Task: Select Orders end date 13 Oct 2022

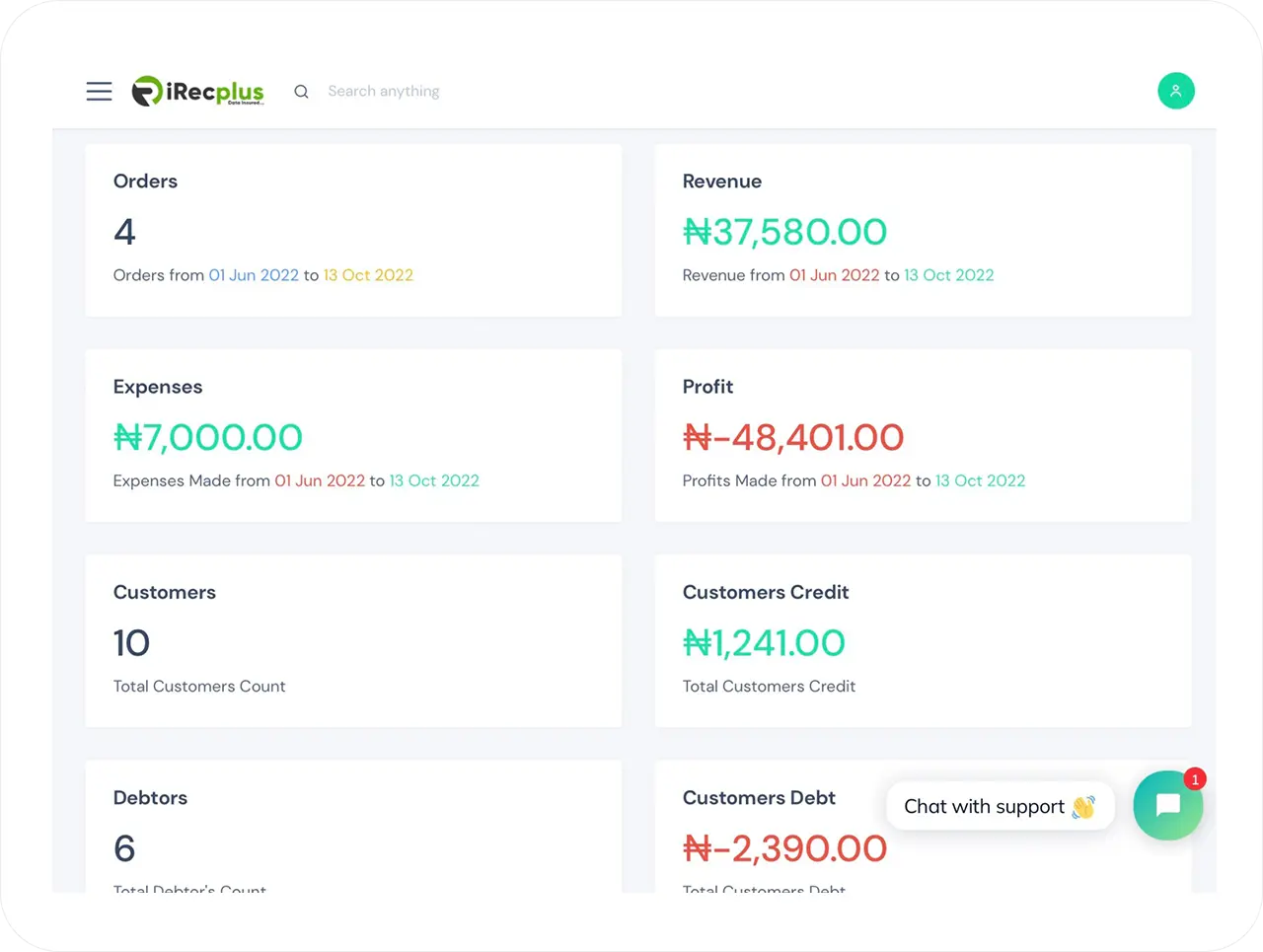Action: 368,275
